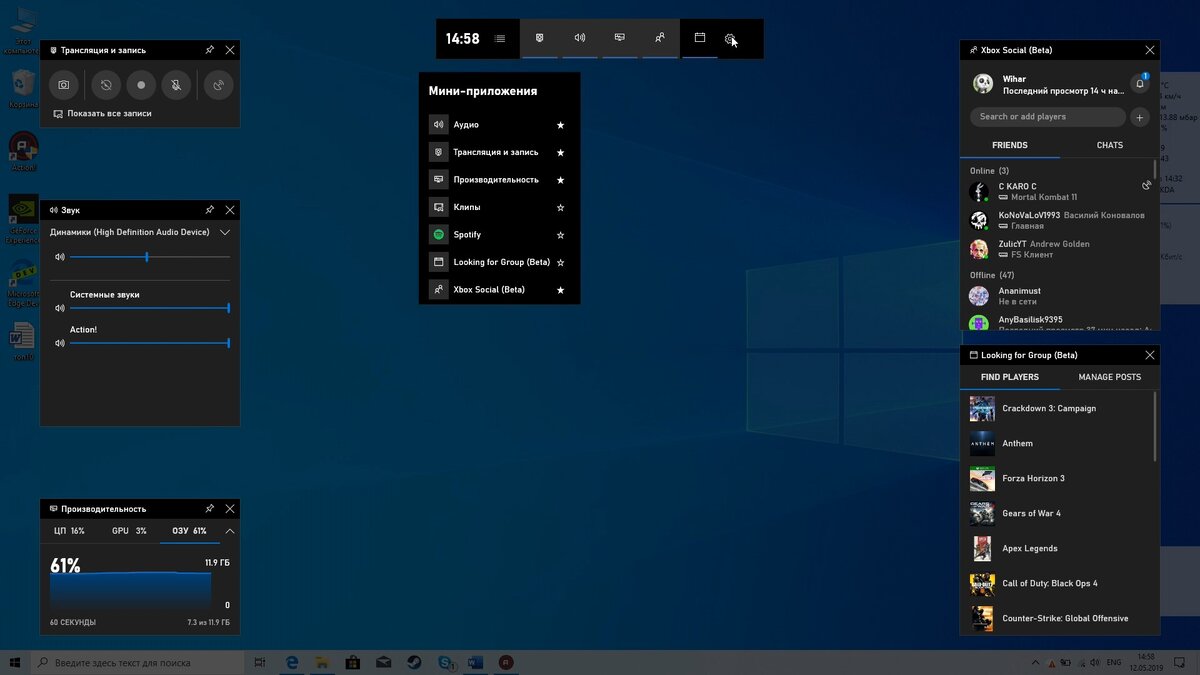The height and width of the screenshot is (675, 1200).
Task: Click the Xbox Social search players field
Action: 1048,117
